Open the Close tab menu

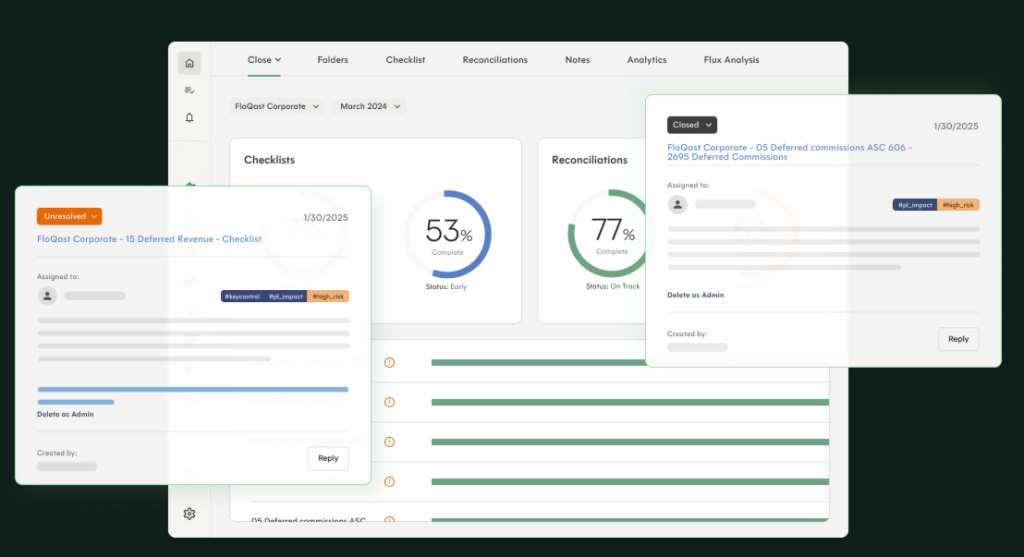[x=264, y=60]
